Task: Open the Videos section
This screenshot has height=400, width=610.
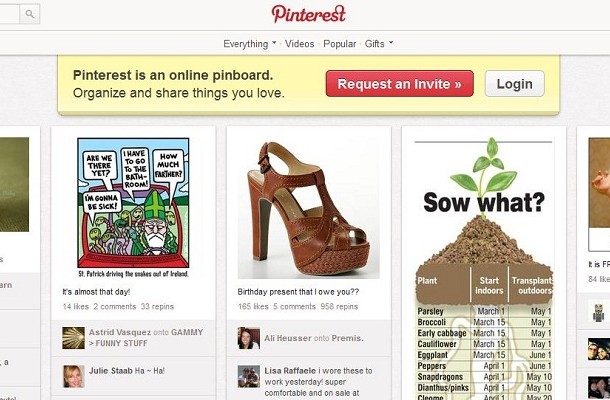Action: 300,44
